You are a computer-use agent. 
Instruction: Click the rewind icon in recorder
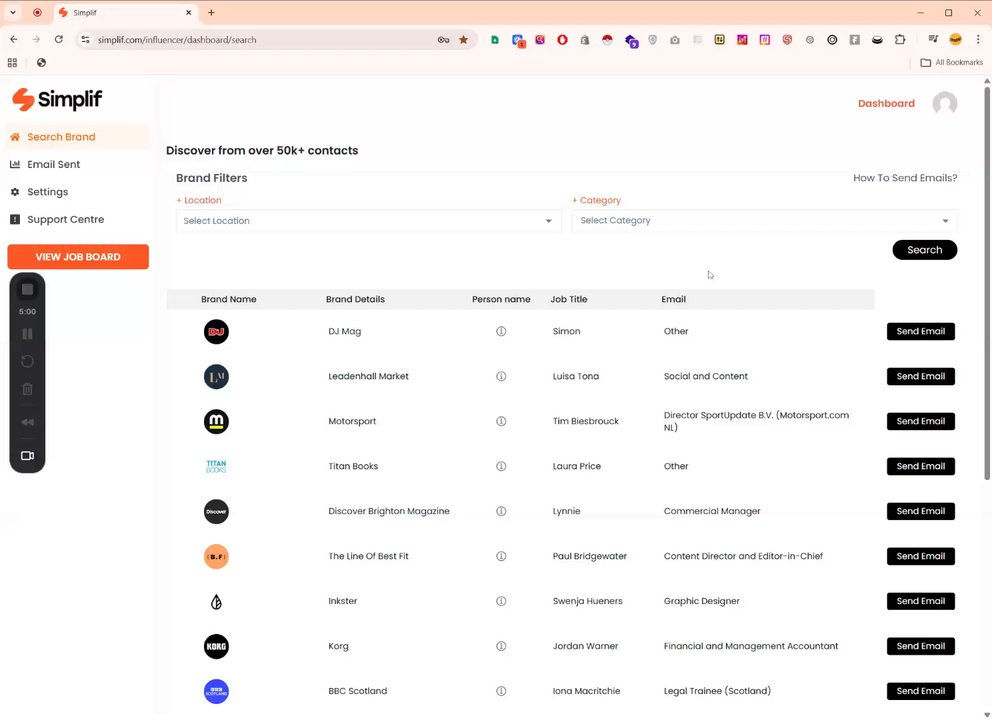[27, 422]
